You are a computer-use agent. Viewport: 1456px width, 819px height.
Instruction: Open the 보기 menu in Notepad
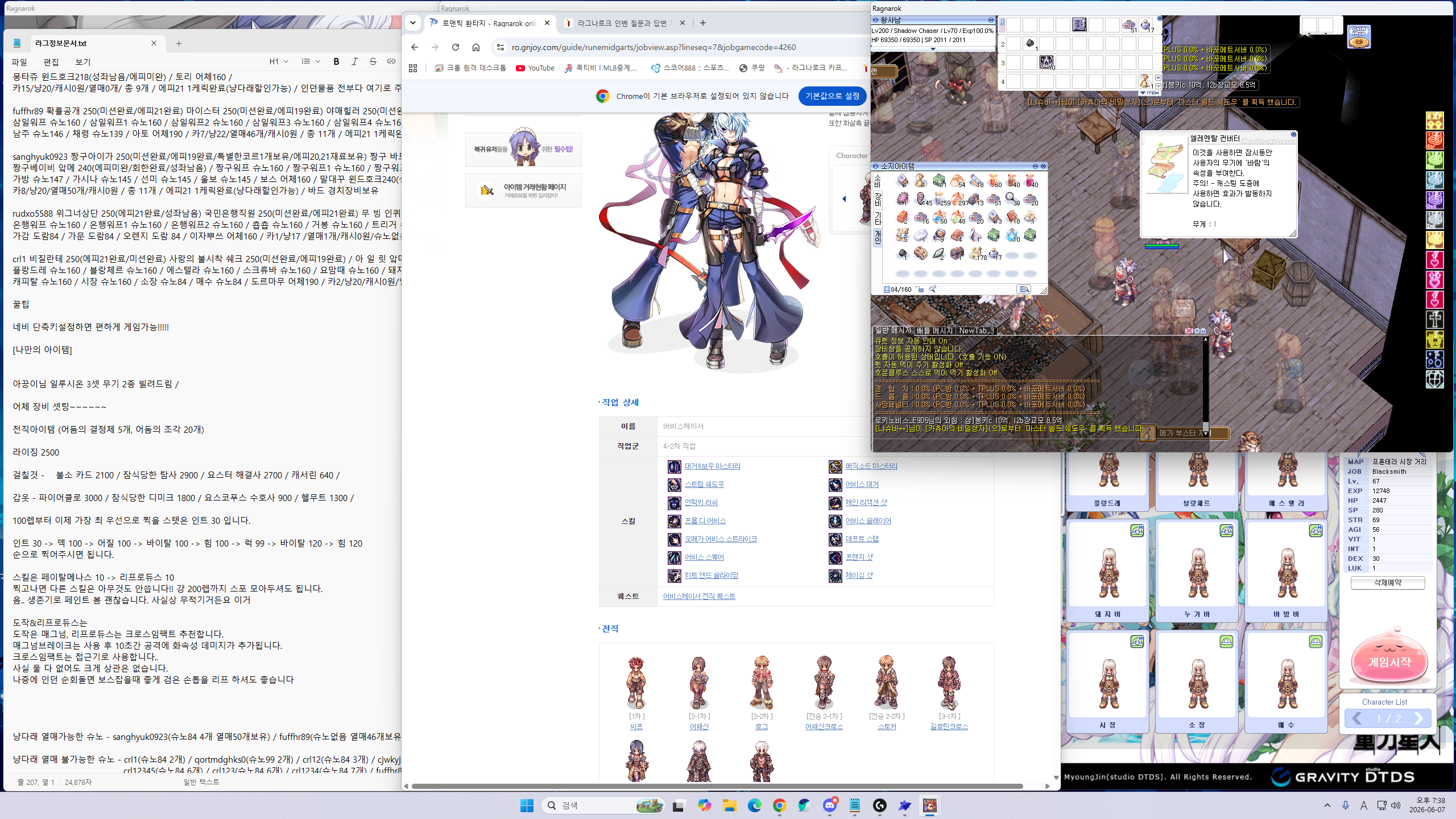(83, 62)
